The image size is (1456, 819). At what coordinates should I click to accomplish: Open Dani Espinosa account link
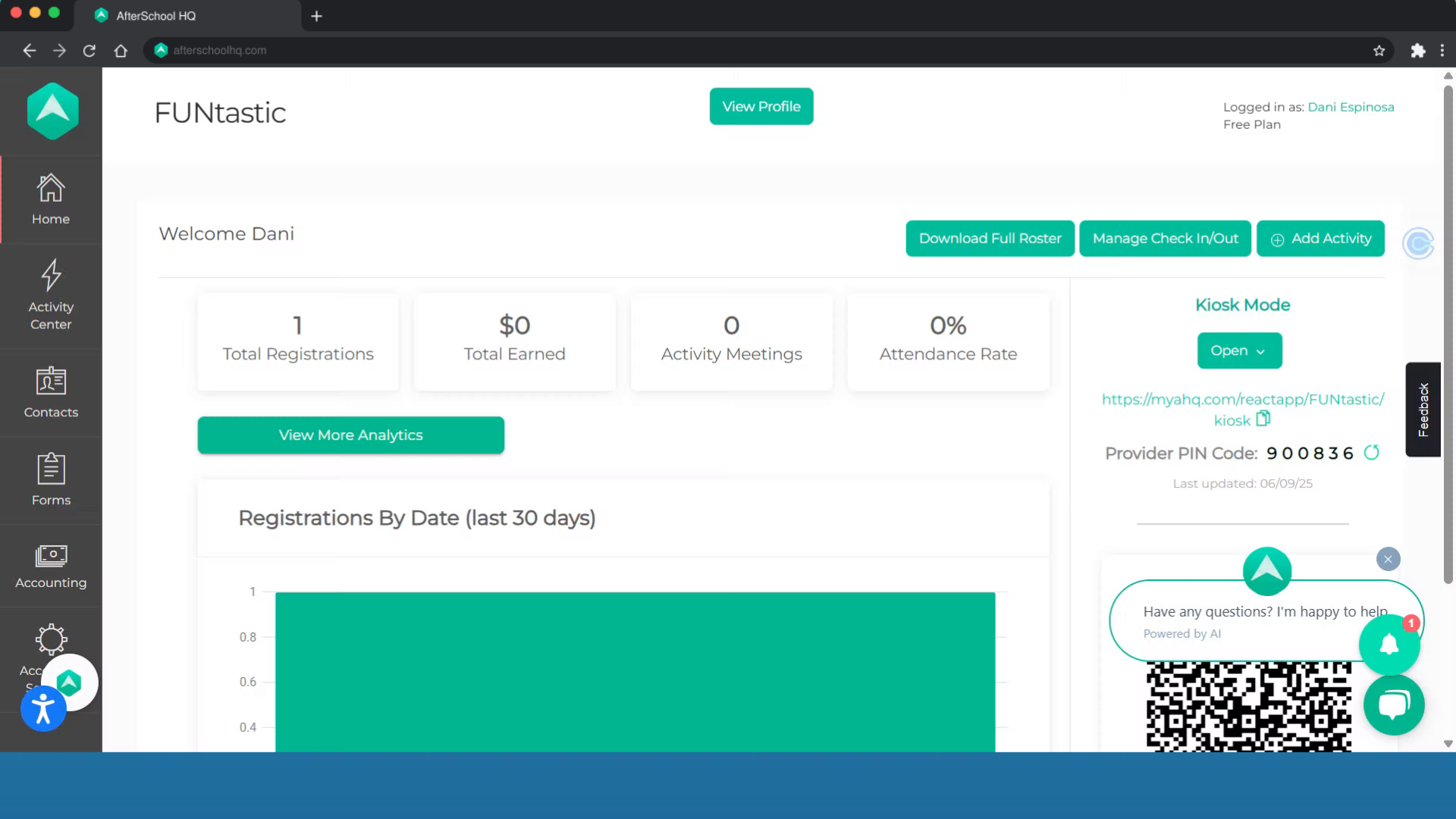(1351, 107)
